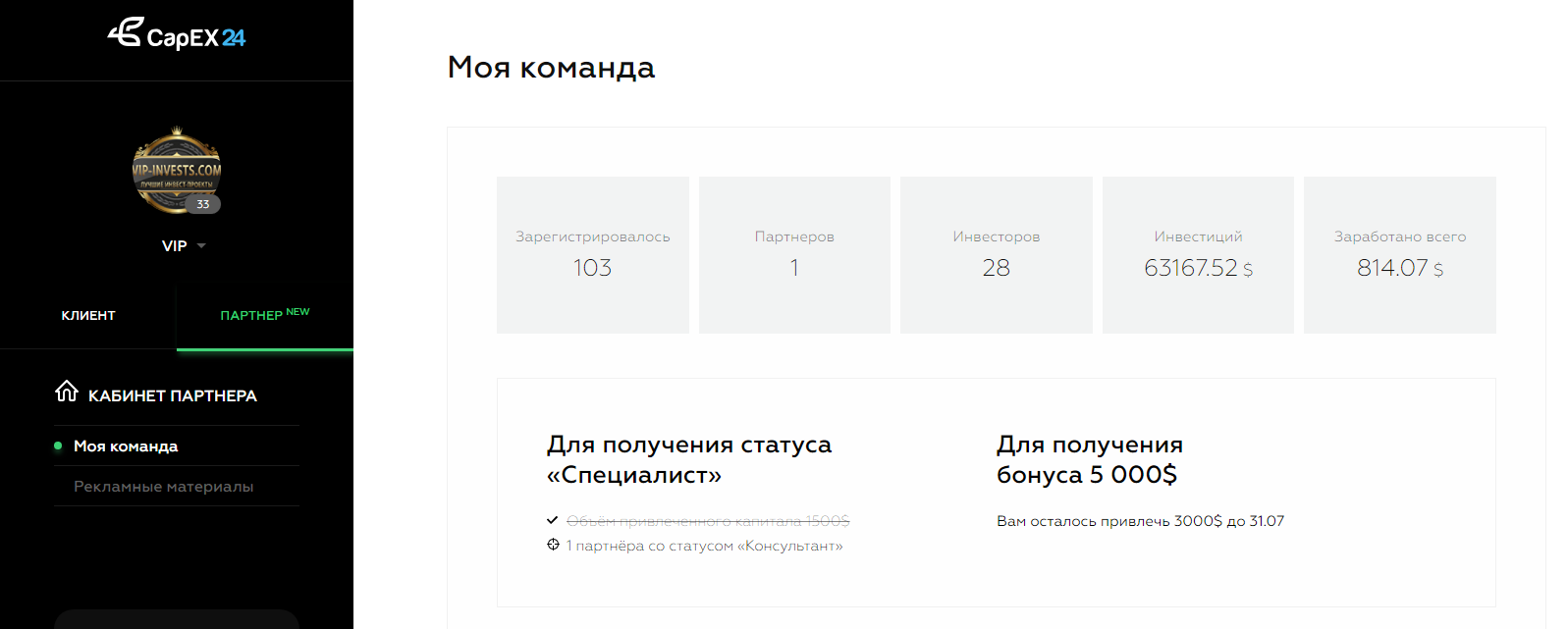Open Моя команда in the sidebar
This screenshot has width=1568, height=629.
126,446
